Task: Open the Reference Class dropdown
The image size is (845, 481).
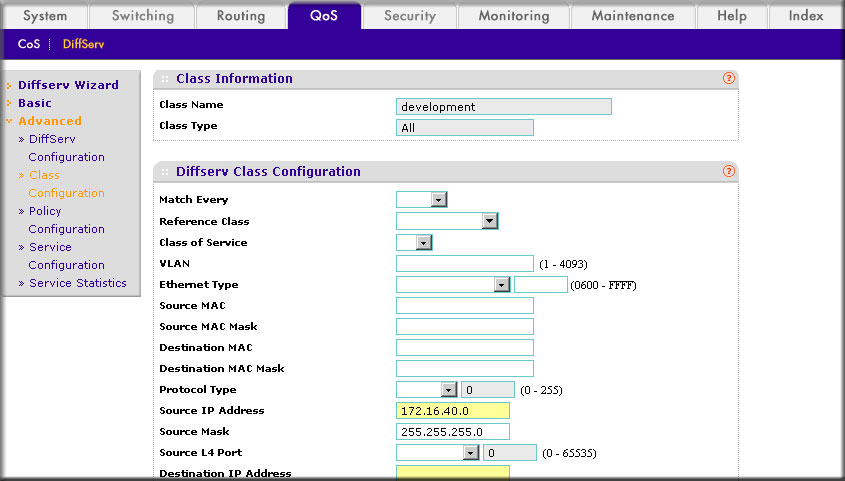Action: 447,221
